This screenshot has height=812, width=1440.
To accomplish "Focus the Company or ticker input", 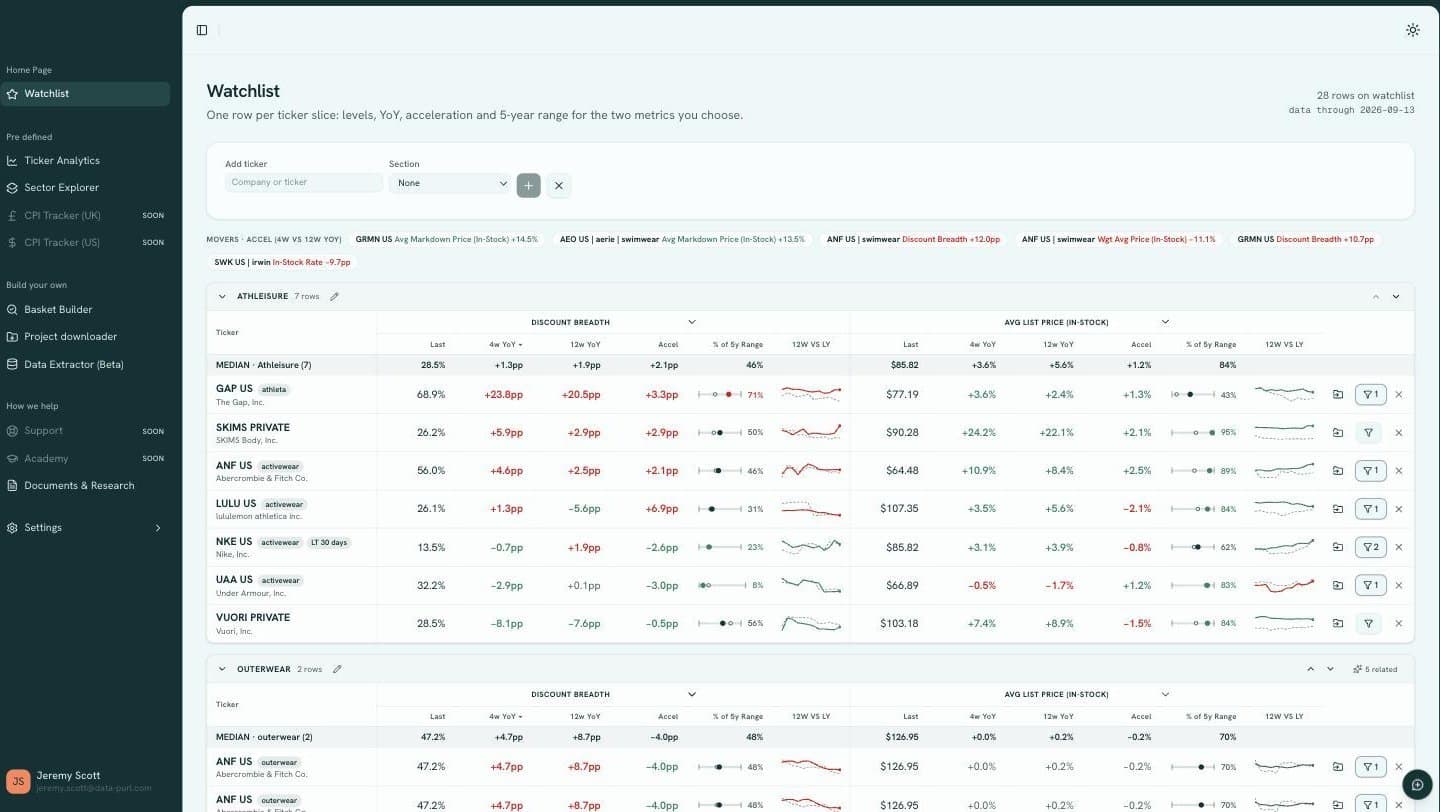I will (304, 183).
